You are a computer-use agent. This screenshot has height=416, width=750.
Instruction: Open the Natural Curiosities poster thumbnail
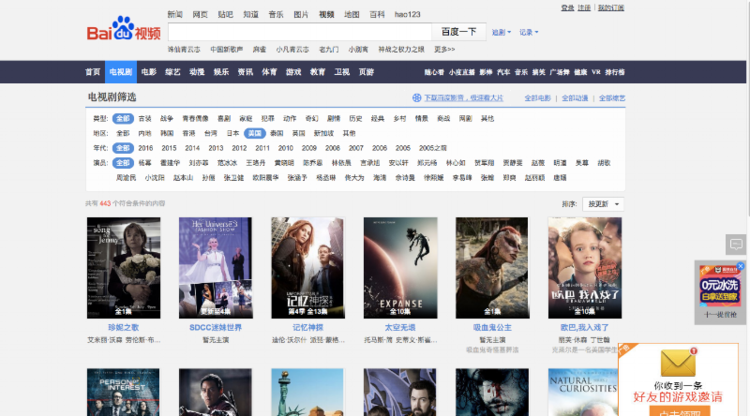(583, 392)
